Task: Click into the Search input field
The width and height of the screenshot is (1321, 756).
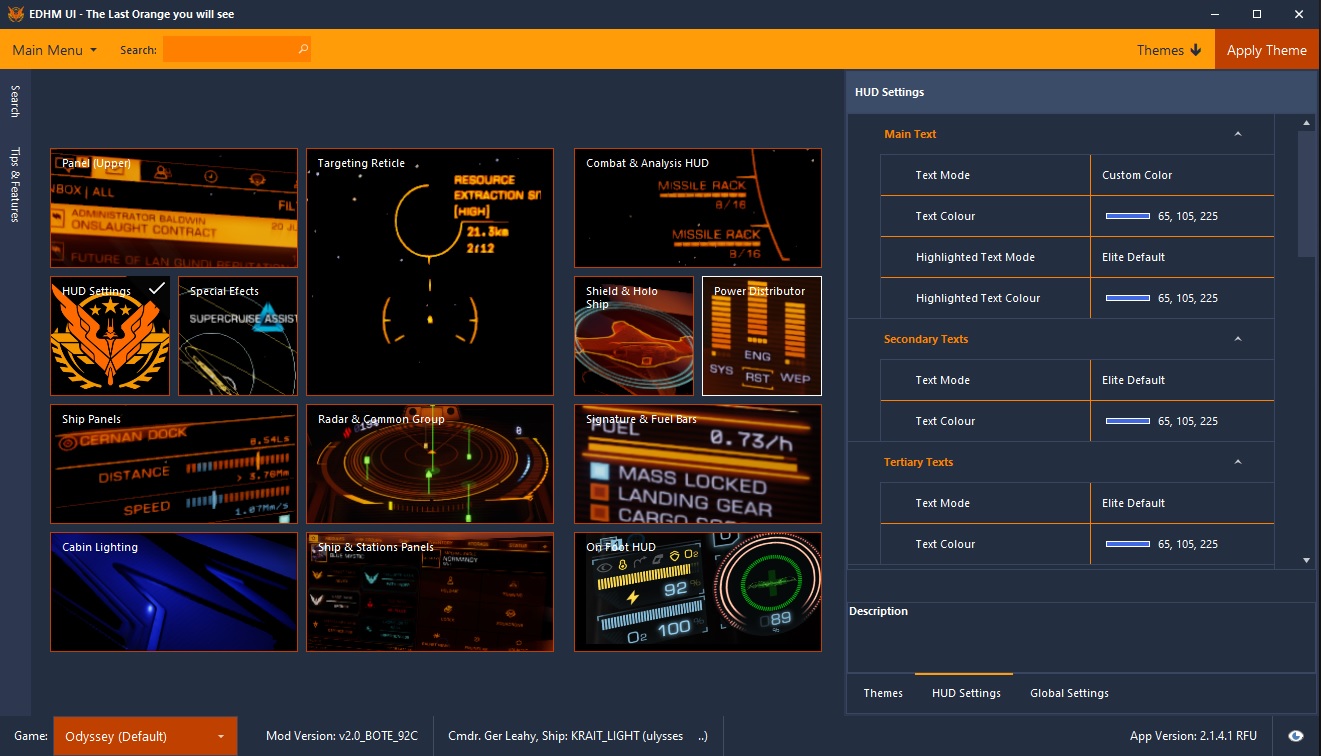Action: (237, 49)
